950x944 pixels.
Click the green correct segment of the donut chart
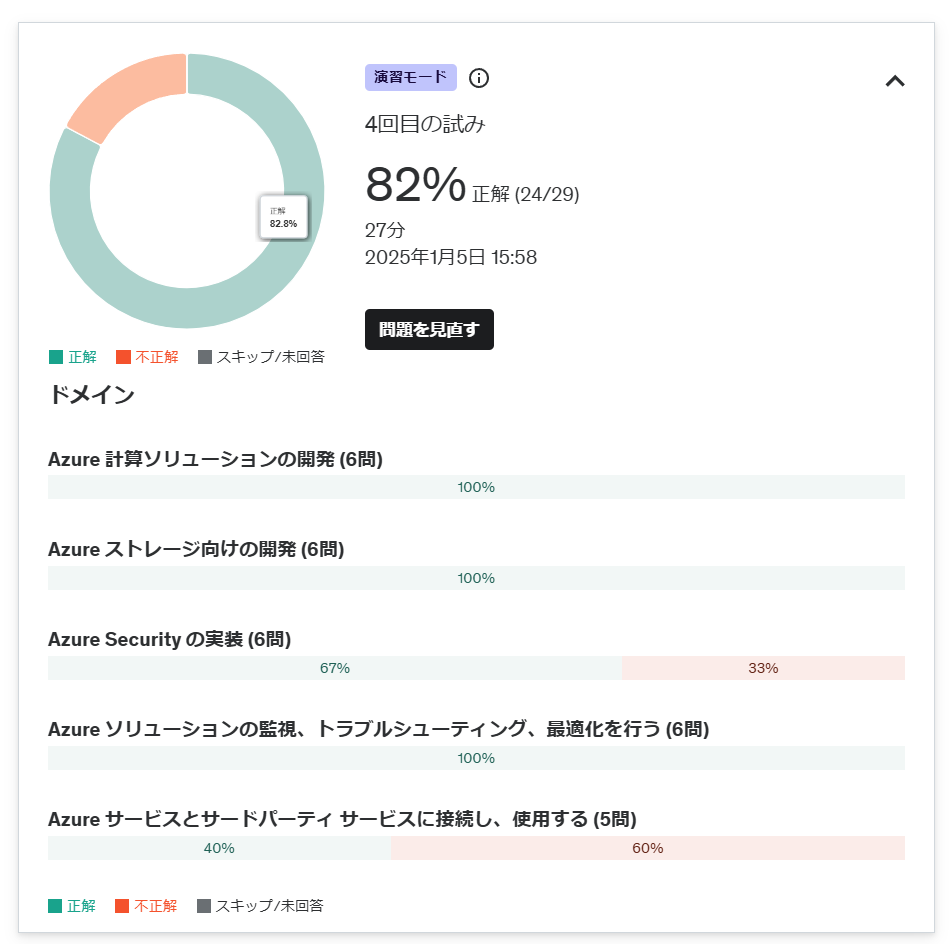coord(187,308)
